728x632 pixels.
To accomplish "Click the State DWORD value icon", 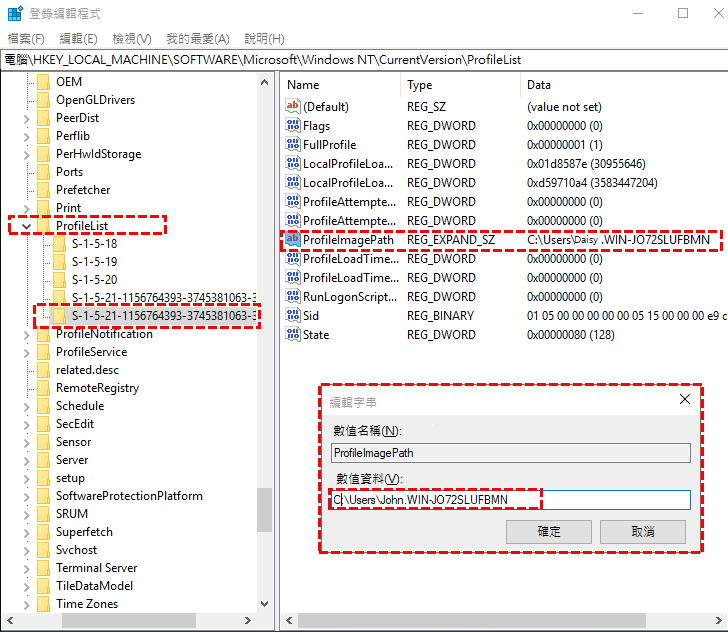I will pyautogui.click(x=292, y=335).
